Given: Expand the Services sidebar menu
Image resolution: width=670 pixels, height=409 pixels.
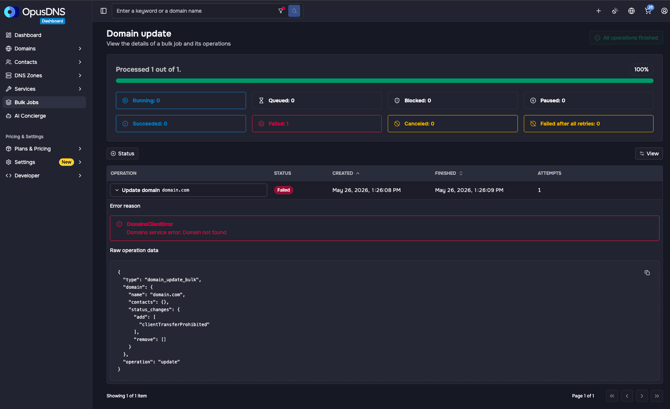Looking at the screenshot, I should click(44, 89).
